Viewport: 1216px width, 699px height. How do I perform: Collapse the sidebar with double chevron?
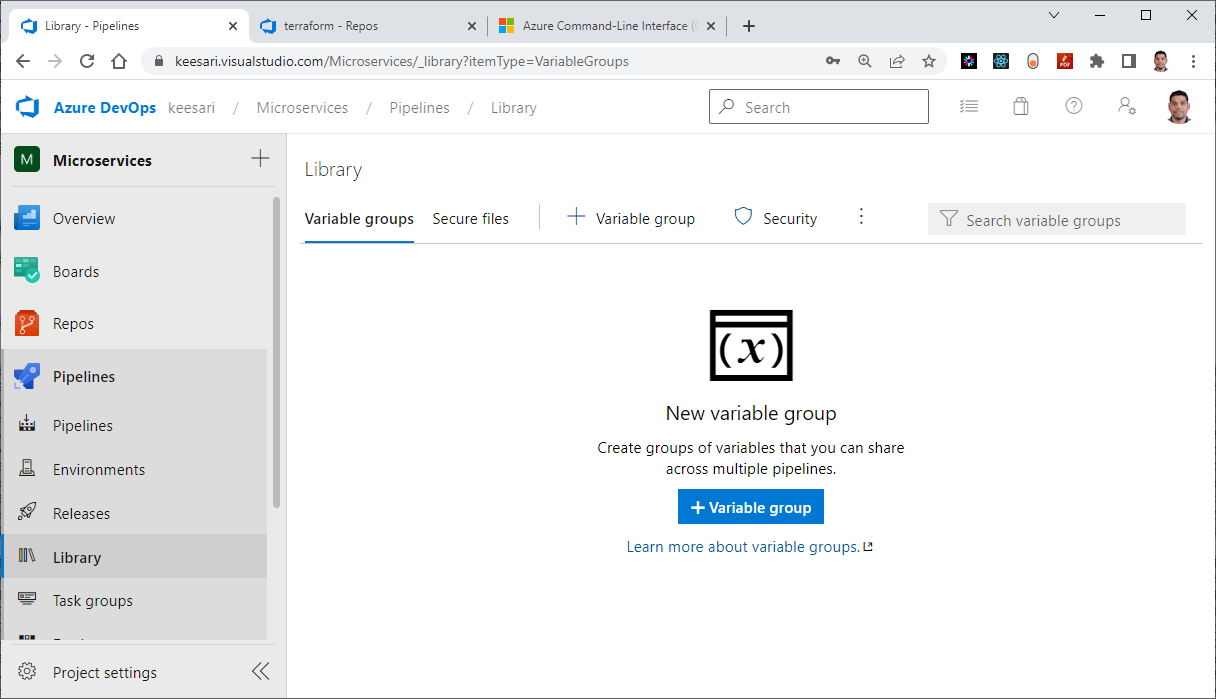point(260,672)
